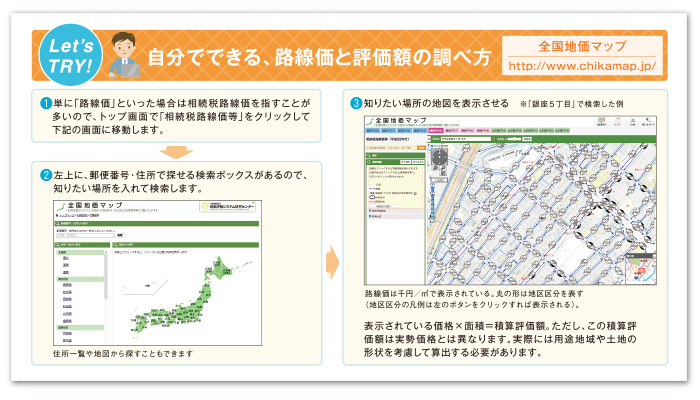Click the location text field in the green map toolbar
The height and width of the screenshot is (400, 700).
pos(466,139)
